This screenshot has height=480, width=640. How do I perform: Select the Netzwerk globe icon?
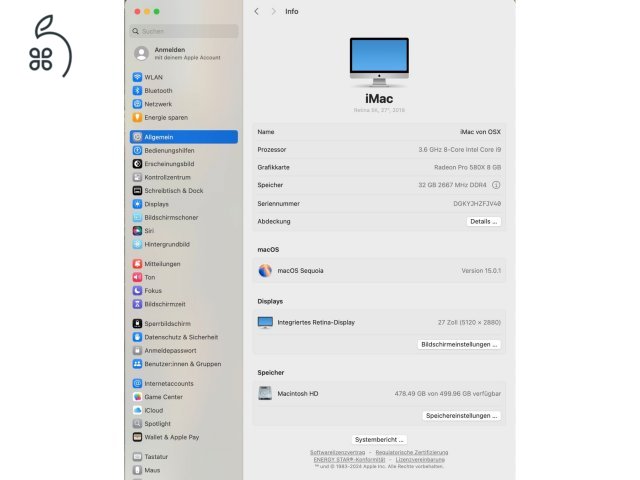click(138, 104)
